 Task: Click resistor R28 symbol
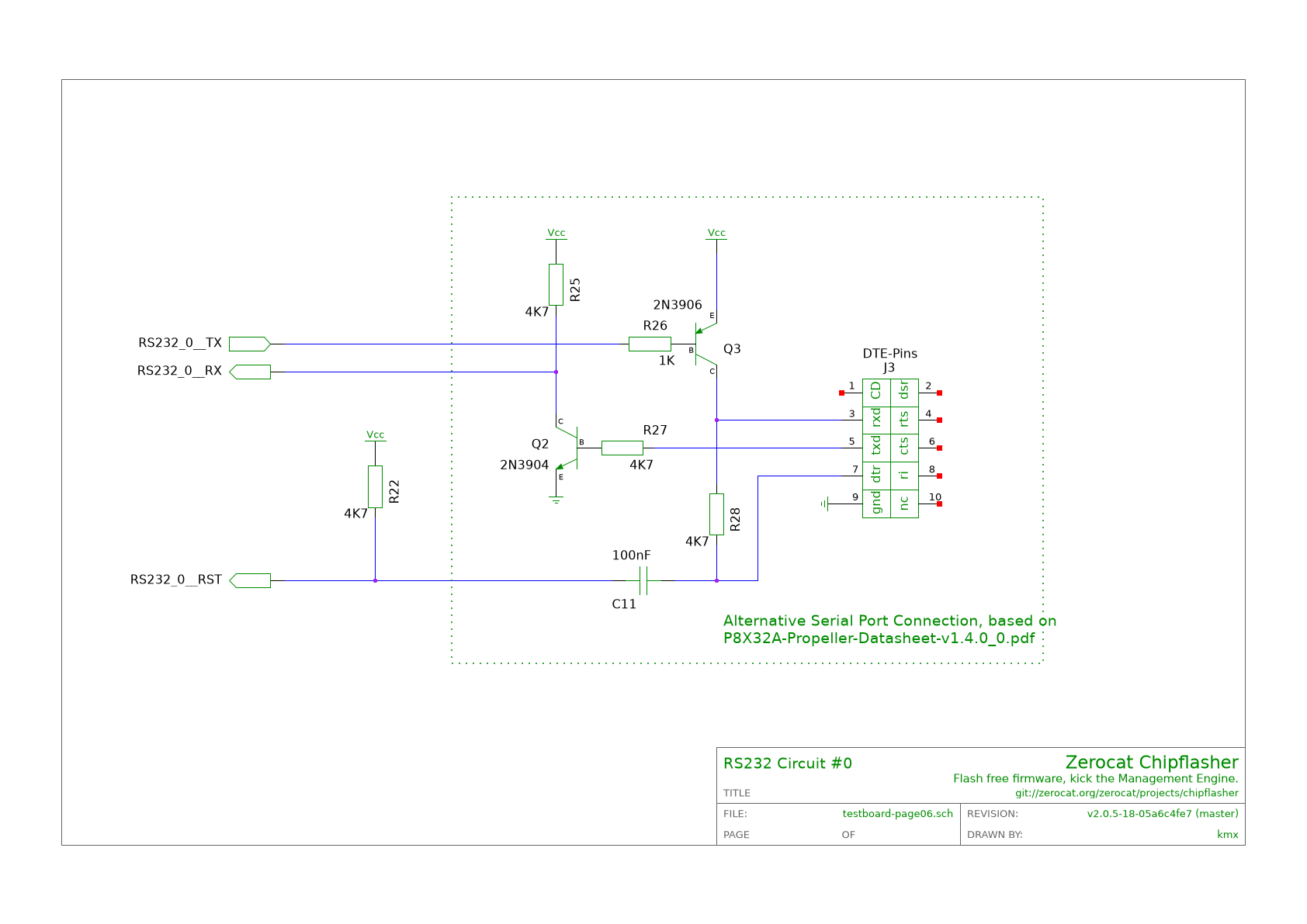tap(716, 514)
